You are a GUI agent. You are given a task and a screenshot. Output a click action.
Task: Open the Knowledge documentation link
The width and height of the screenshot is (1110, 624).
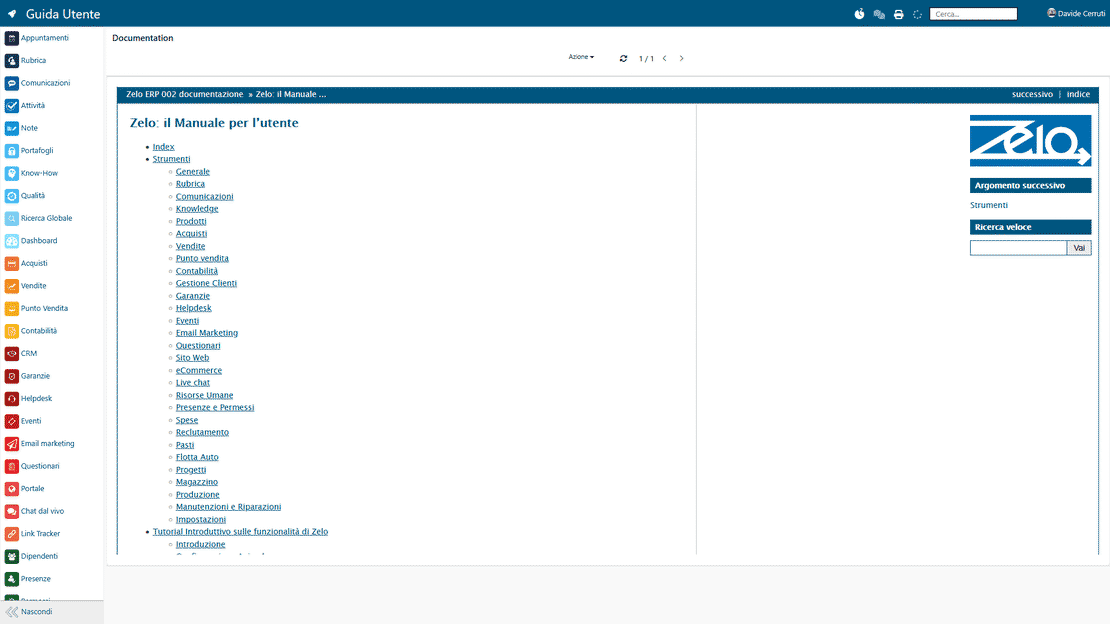[197, 209]
